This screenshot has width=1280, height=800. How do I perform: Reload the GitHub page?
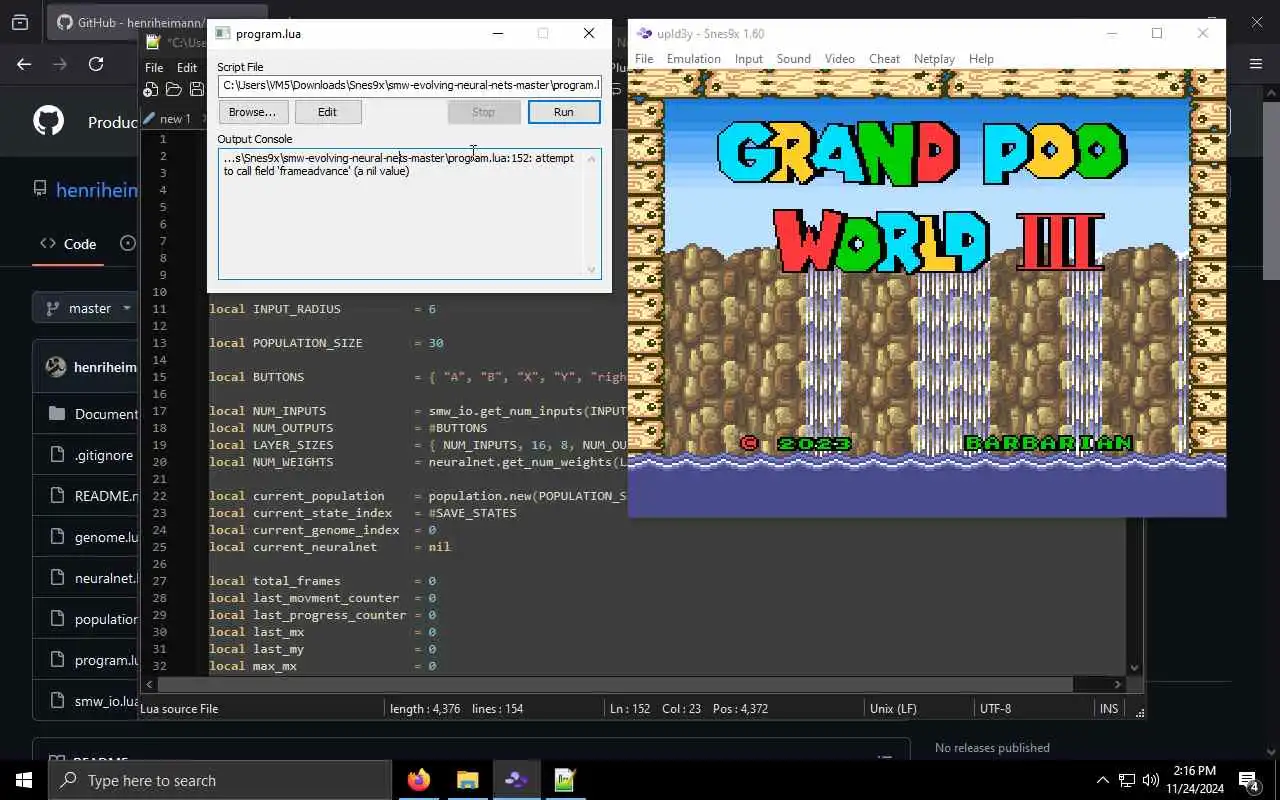coord(96,64)
